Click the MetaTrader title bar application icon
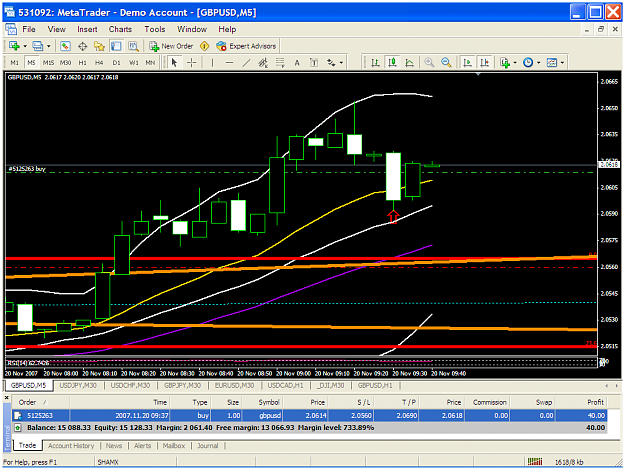This screenshot has height=470, width=625. click(9, 13)
